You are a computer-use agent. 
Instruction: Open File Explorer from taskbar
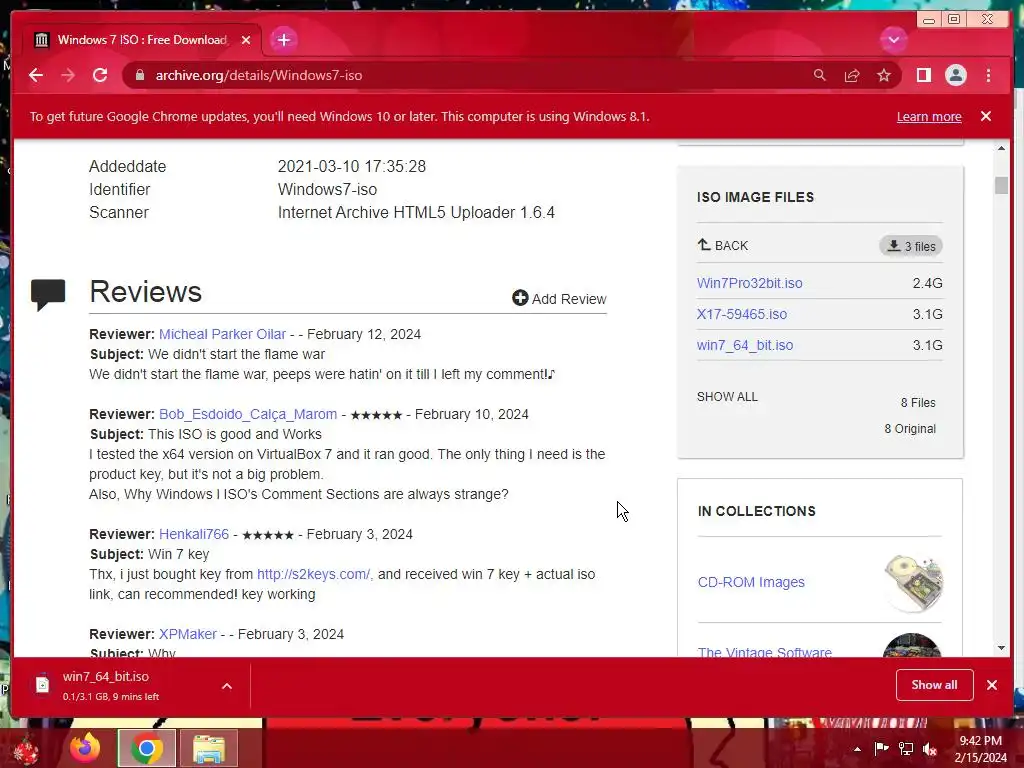click(209, 748)
